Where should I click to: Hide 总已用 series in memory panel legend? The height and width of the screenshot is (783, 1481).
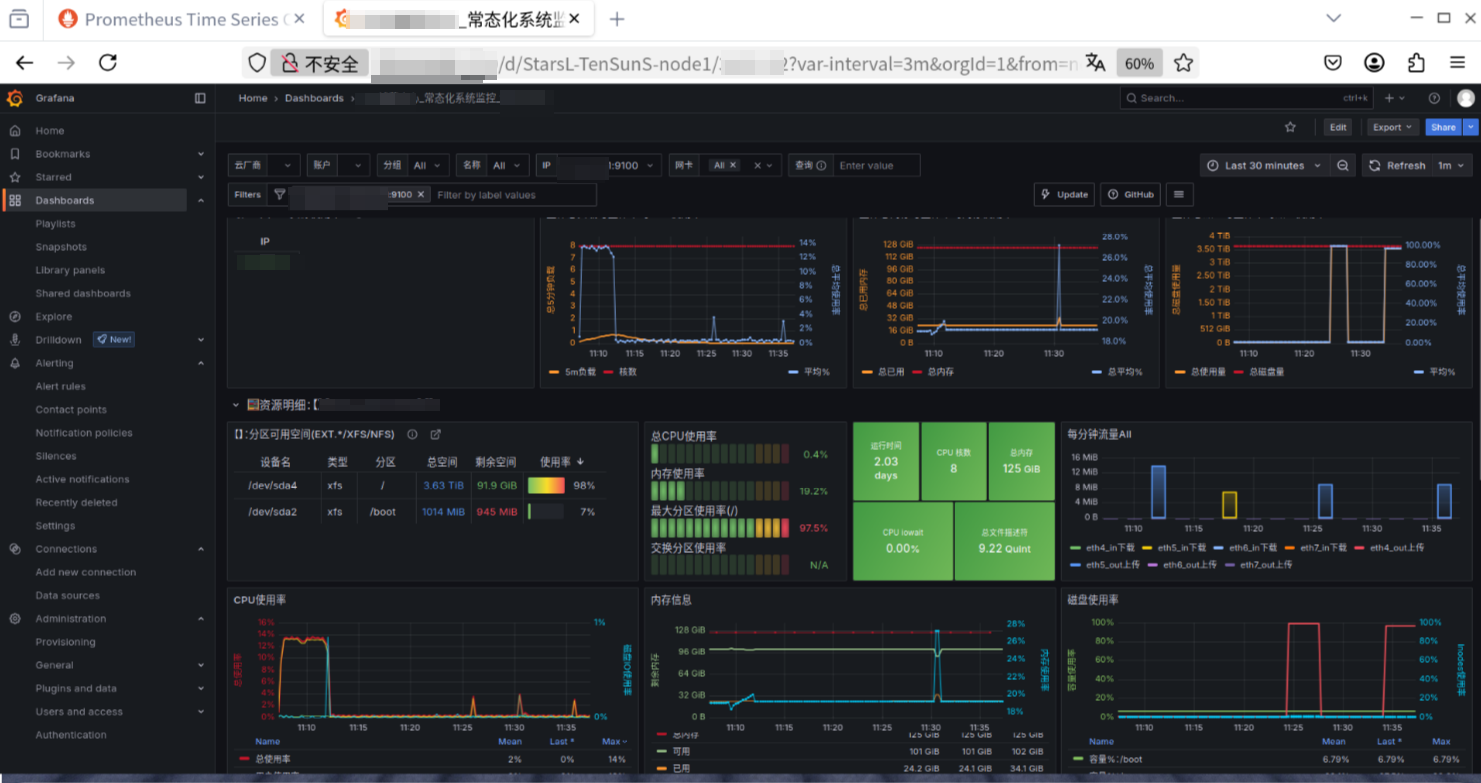890,371
